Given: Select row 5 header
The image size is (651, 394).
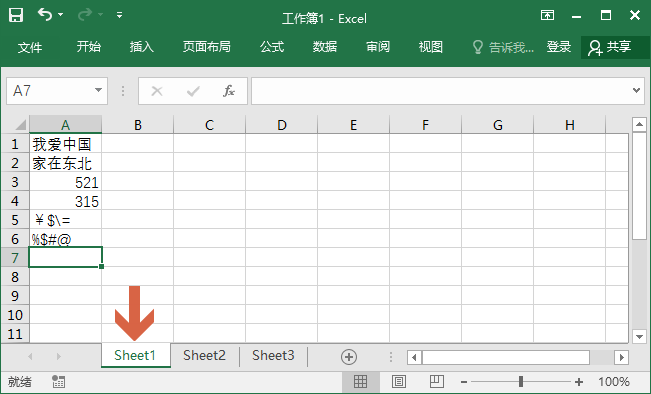Looking at the screenshot, I should point(15,220).
